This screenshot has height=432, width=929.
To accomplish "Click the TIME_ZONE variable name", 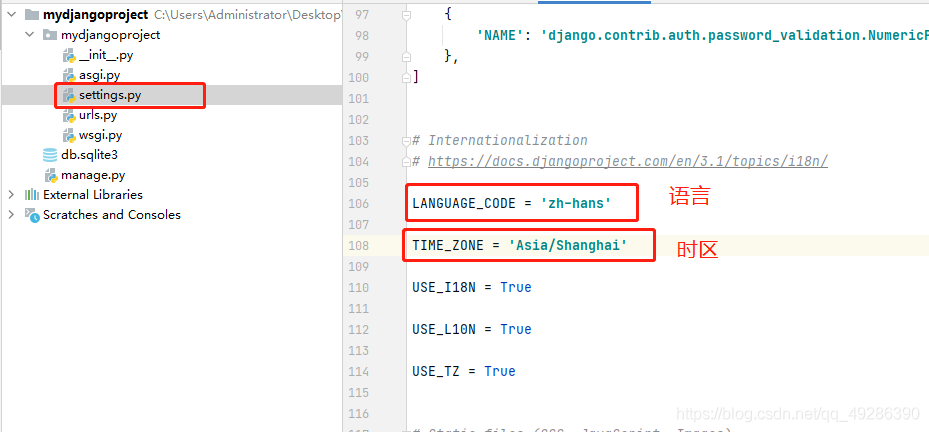I will tap(448, 245).
